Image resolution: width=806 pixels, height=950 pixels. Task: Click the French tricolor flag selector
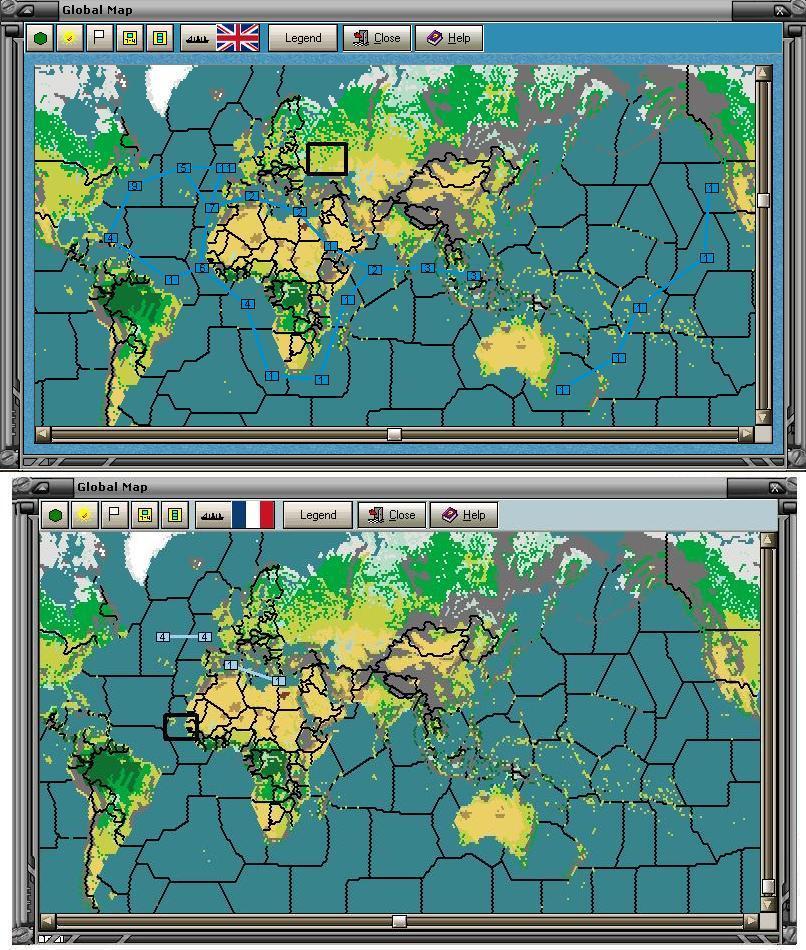click(x=253, y=514)
